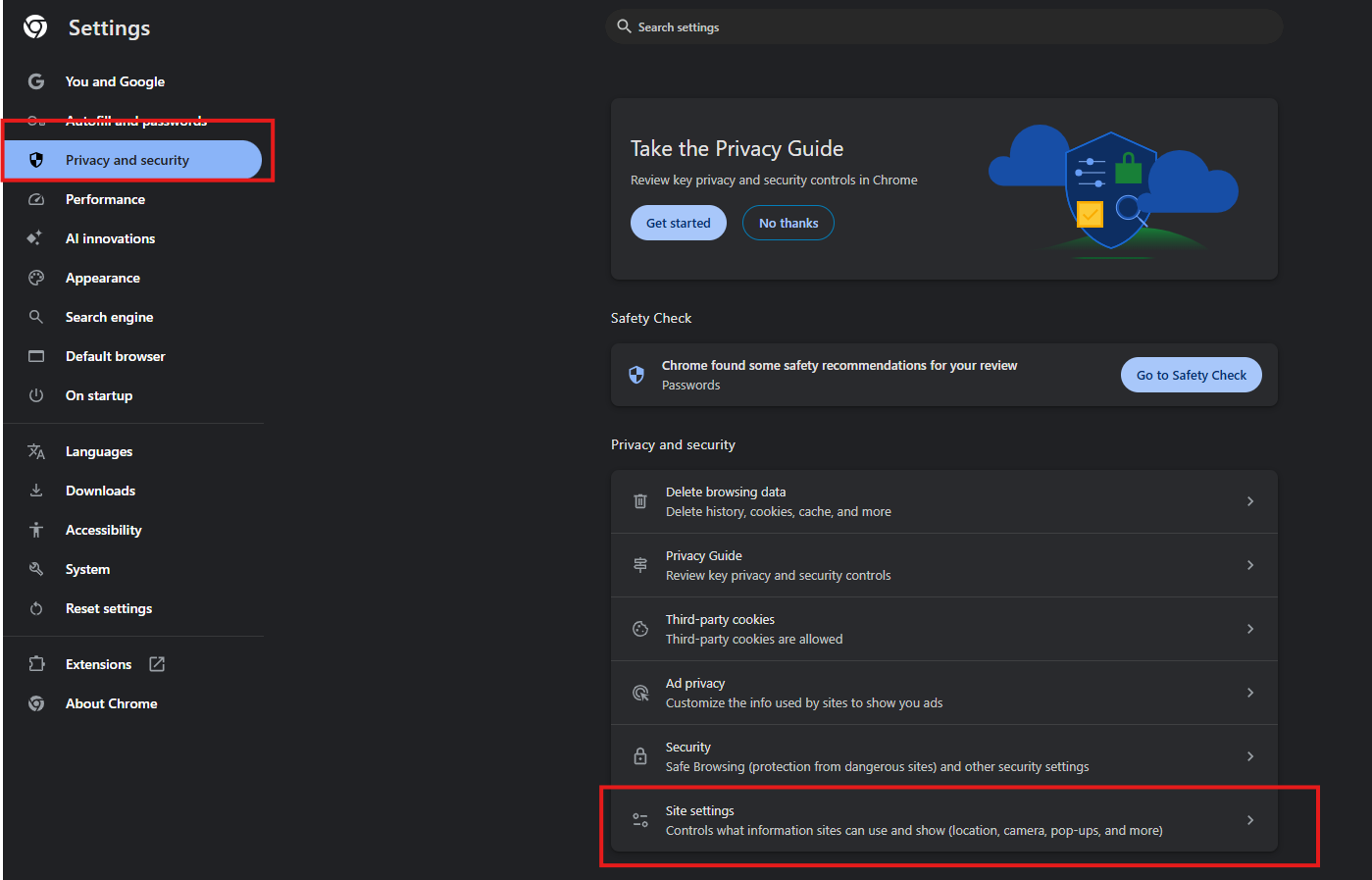Open Site settings chevron arrow
This screenshot has width=1372, height=880.
[1250, 820]
